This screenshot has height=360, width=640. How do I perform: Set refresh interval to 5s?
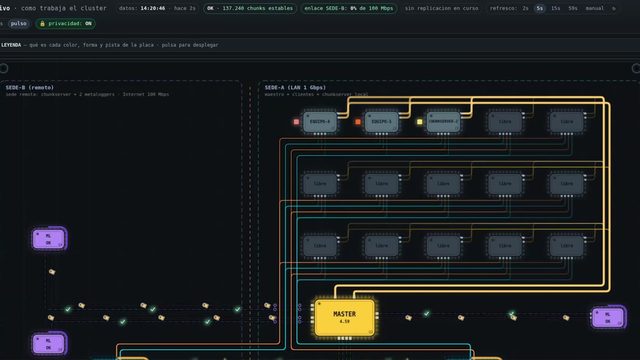pyautogui.click(x=540, y=8)
